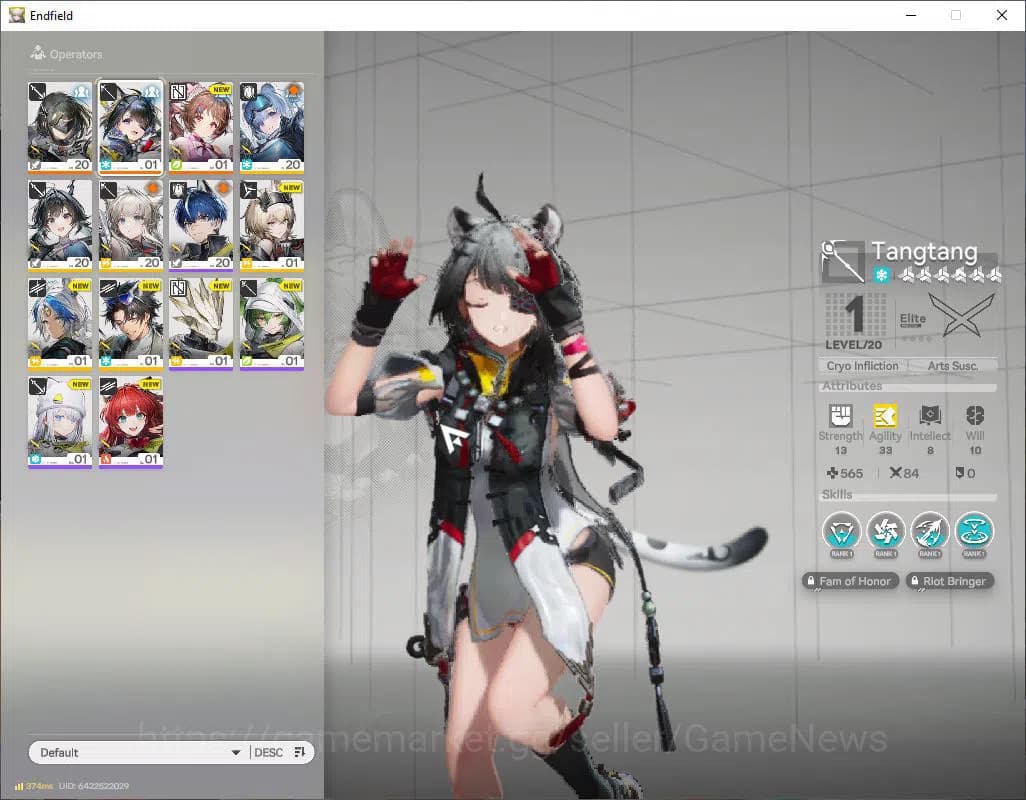The image size is (1026, 800).
Task: Click the Will brain attribute icon
Action: 975,415
